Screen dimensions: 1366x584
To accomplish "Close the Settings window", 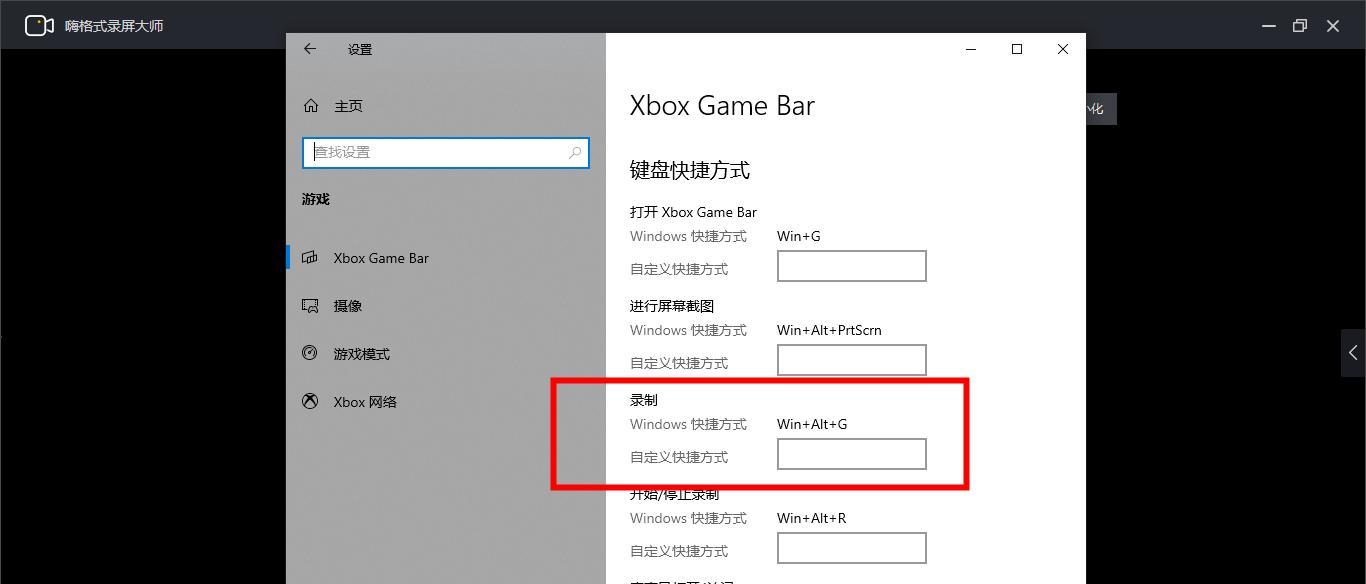I will [1063, 49].
